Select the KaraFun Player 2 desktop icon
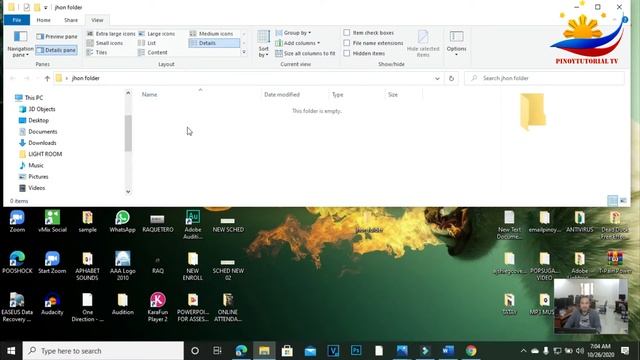Viewport: 640px width, 360px height. (158, 307)
